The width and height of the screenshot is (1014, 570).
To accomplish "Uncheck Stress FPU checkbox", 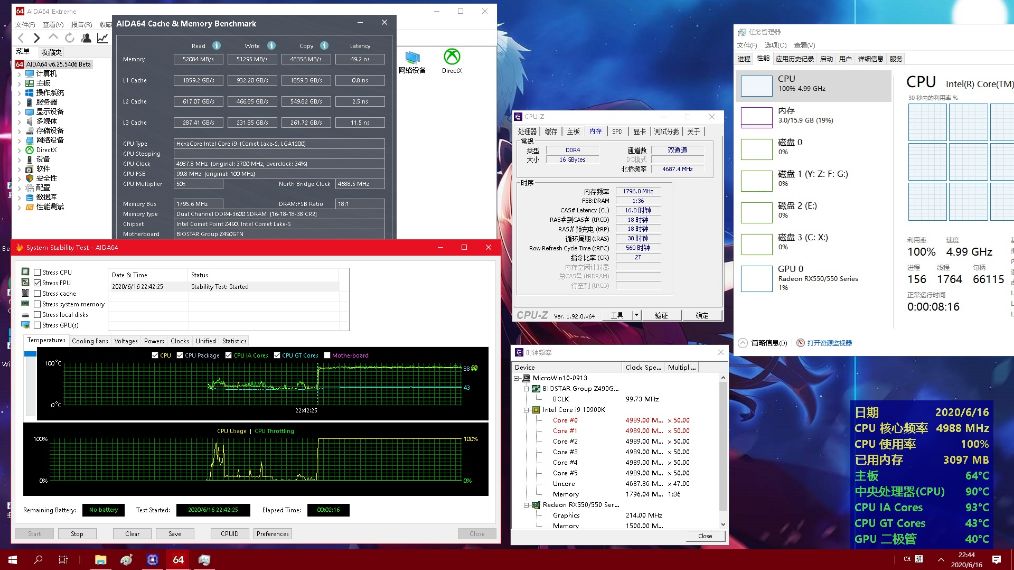I will (x=38, y=283).
